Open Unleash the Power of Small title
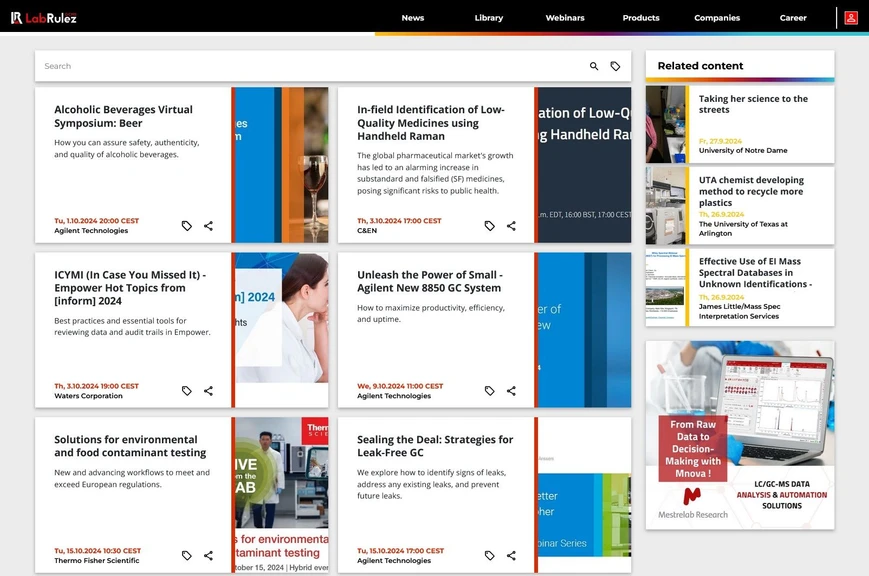The image size is (869, 576). click(430, 281)
